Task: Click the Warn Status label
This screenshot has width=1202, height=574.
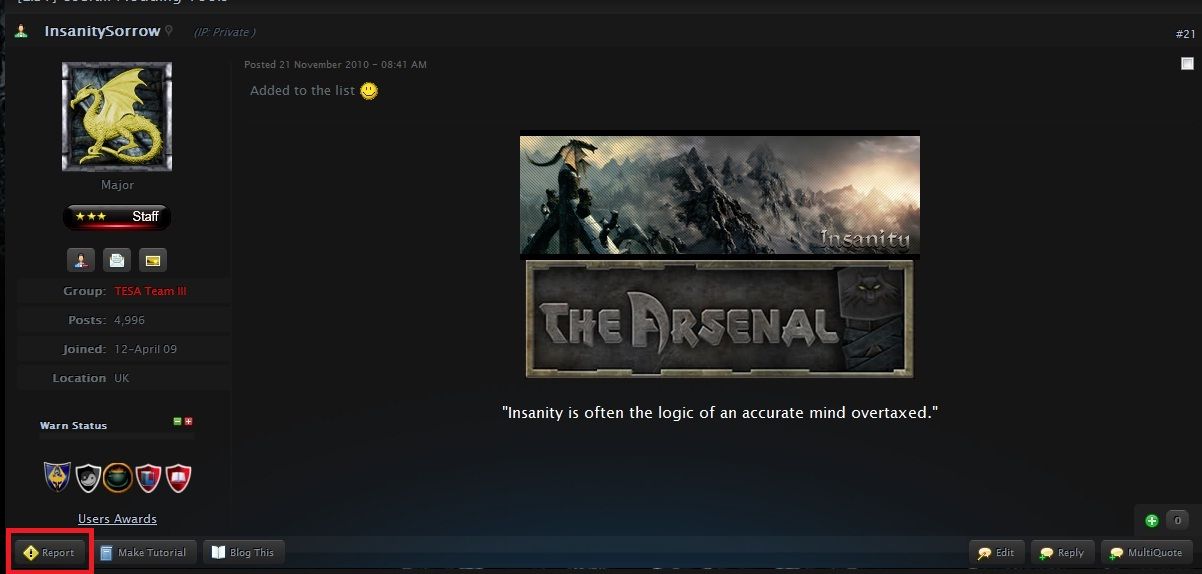Action: 73,425
